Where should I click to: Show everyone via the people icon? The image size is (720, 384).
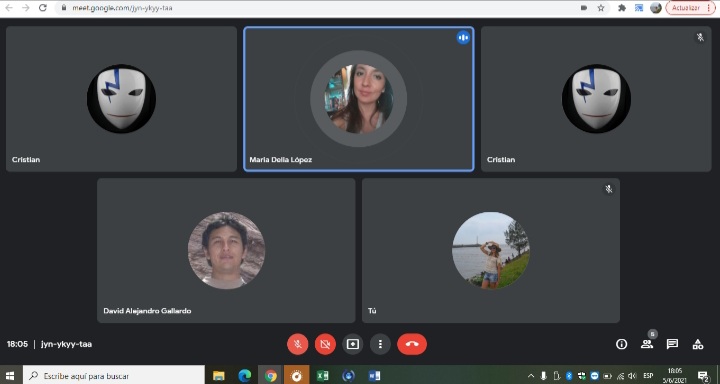(647, 344)
